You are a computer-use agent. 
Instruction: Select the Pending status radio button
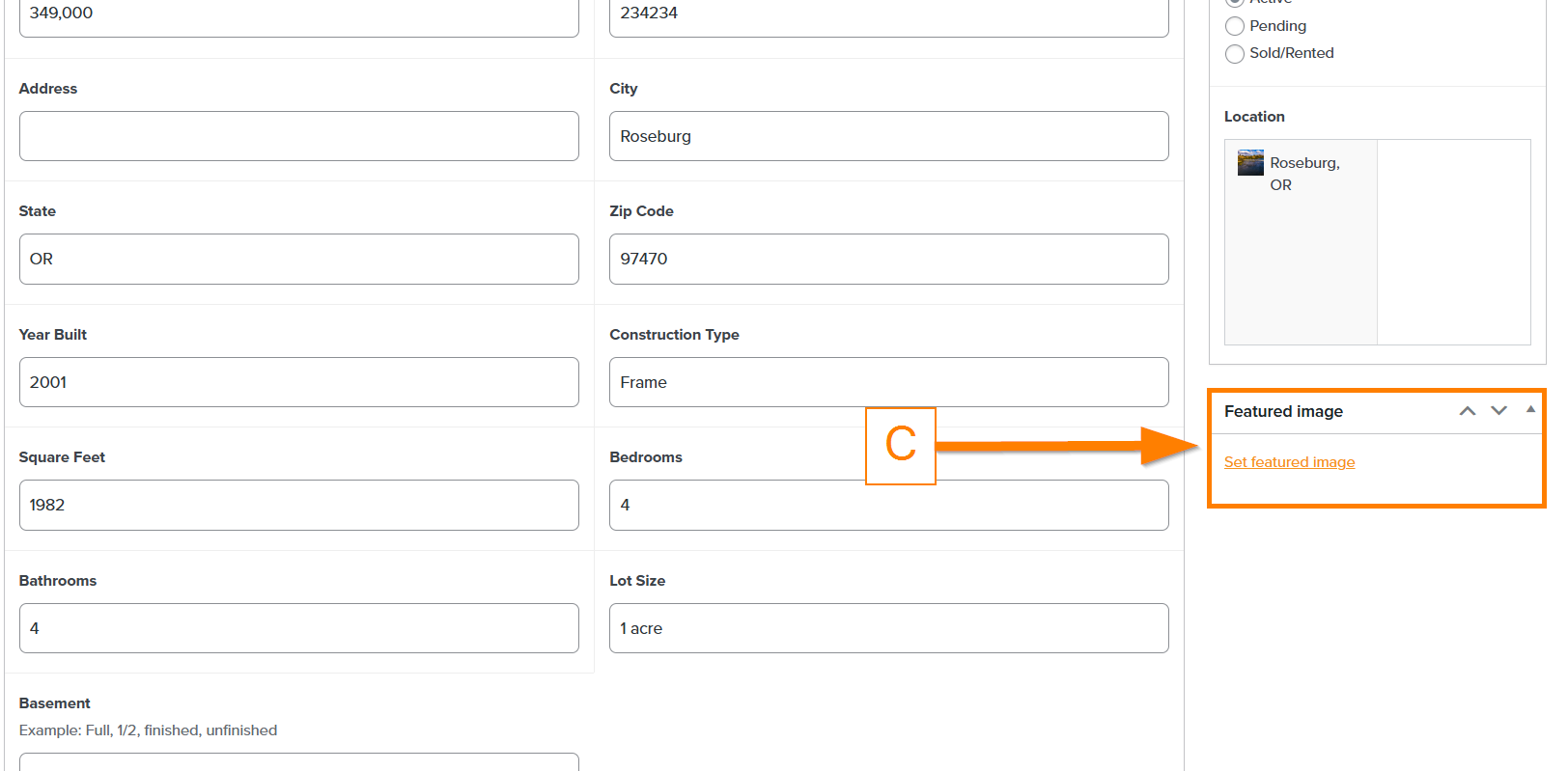pyautogui.click(x=1235, y=27)
